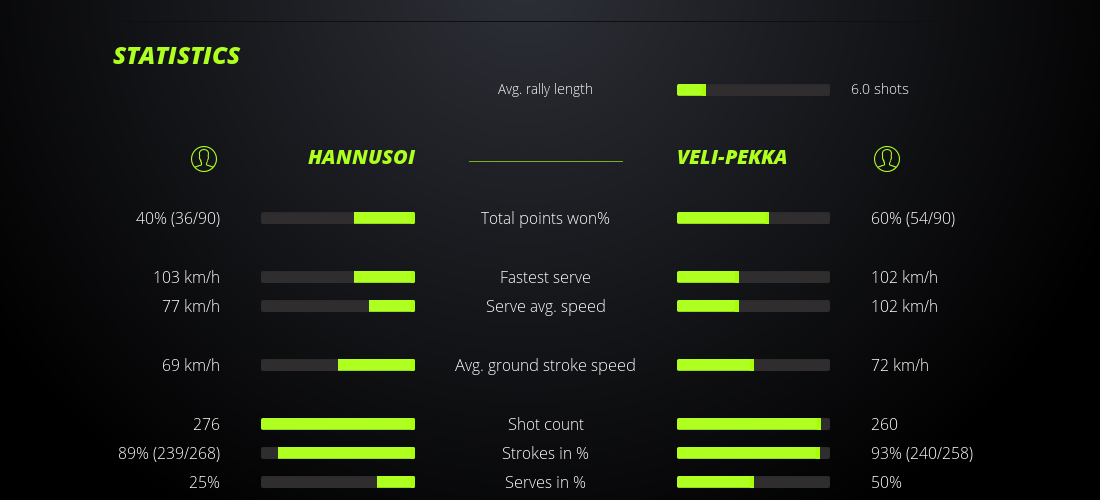Click the 6.0 shots value

(x=880, y=89)
